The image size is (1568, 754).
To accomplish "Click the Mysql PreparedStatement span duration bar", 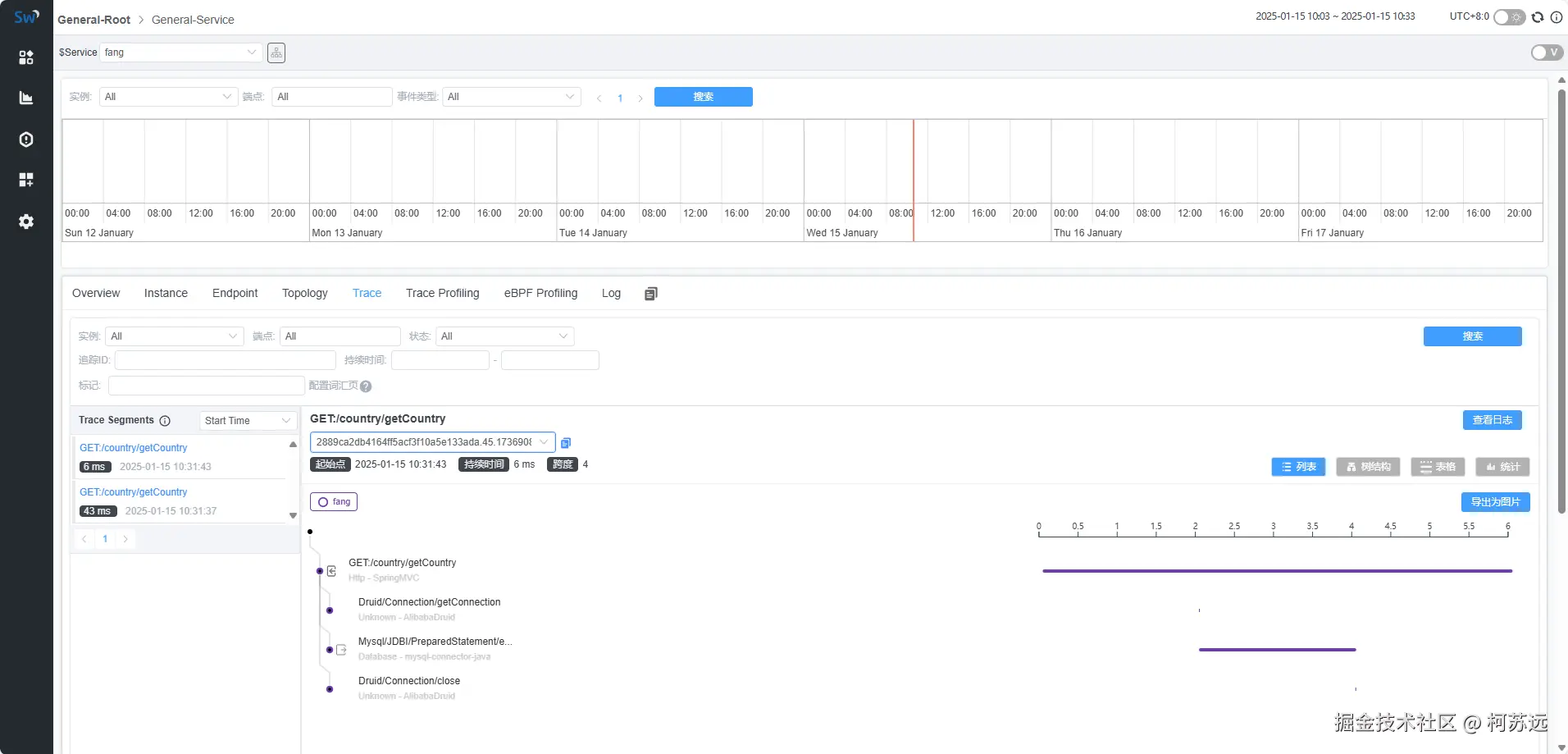I will (1277, 650).
